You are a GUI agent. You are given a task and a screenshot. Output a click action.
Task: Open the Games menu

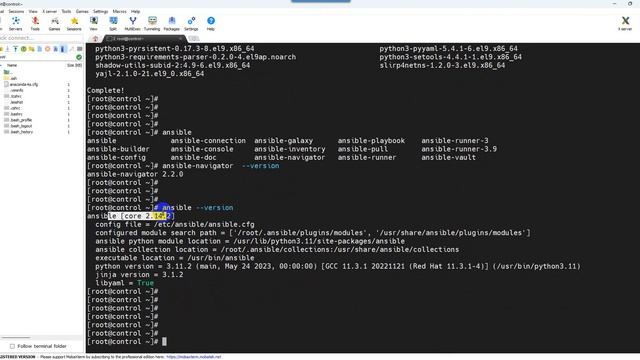82,11
